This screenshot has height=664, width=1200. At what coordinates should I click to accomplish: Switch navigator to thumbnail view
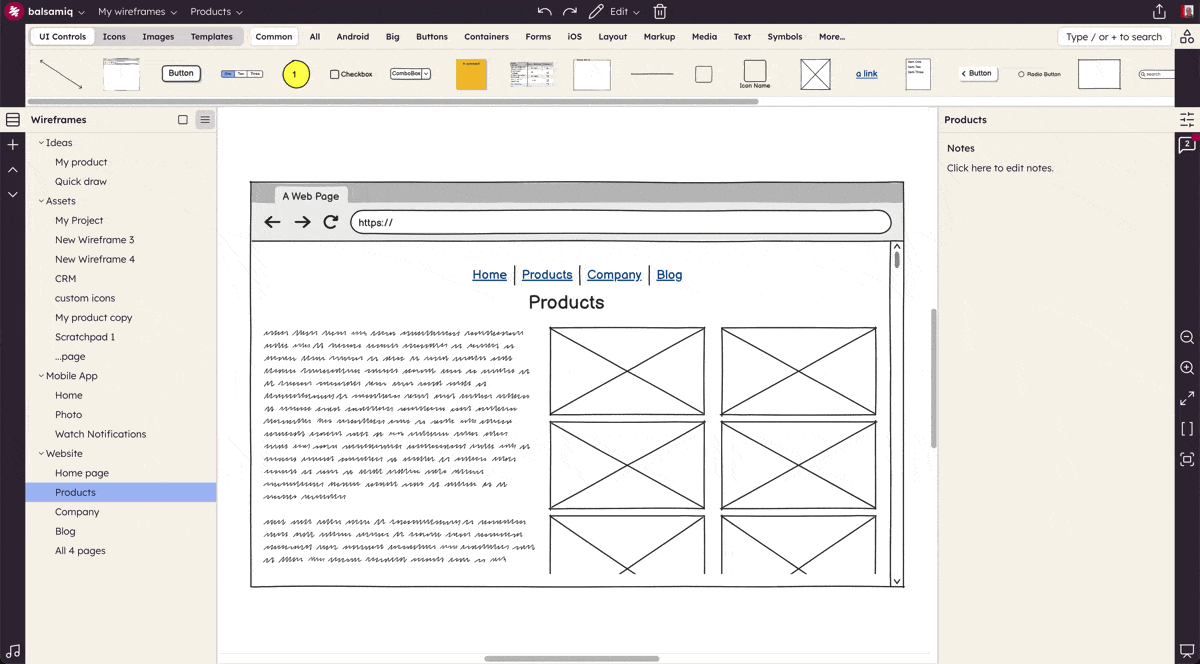coord(183,120)
